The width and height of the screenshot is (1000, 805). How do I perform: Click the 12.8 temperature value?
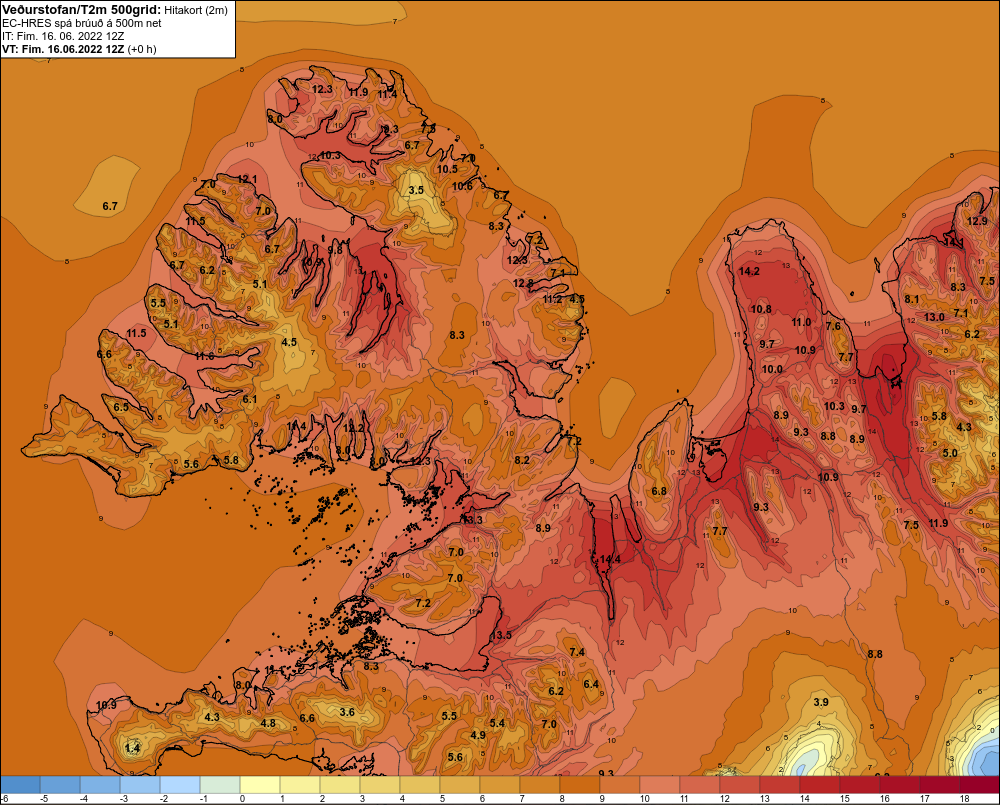tap(522, 283)
